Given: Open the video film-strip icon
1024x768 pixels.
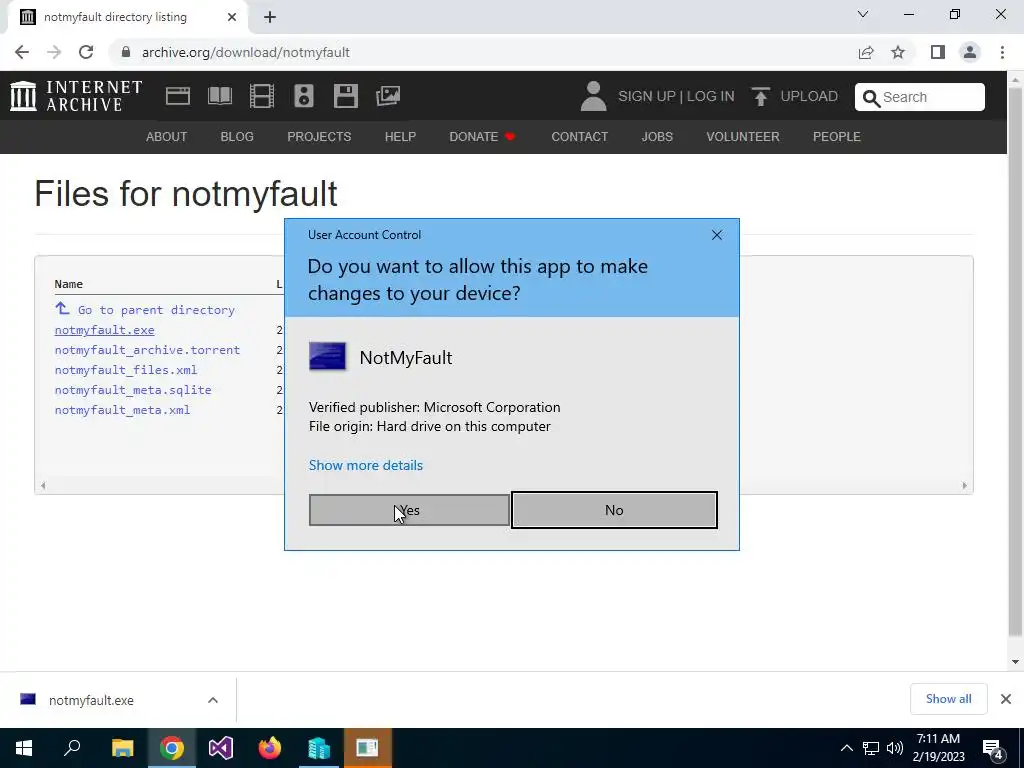Looking at the screenshot, I should click(x=262, y=96).
